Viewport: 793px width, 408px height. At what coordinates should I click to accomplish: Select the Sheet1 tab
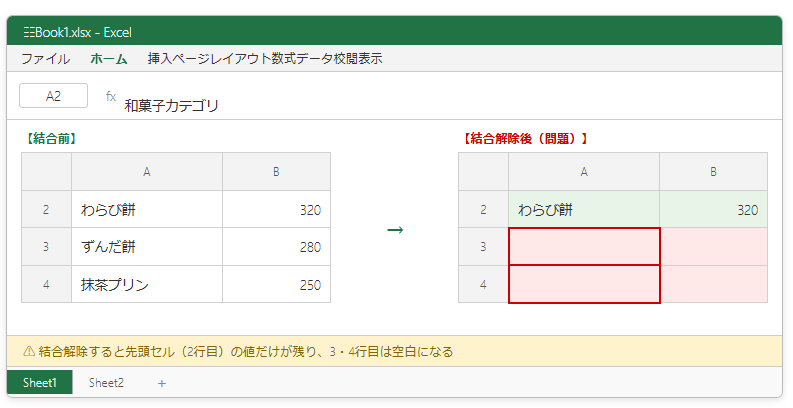tap(40, 382)
